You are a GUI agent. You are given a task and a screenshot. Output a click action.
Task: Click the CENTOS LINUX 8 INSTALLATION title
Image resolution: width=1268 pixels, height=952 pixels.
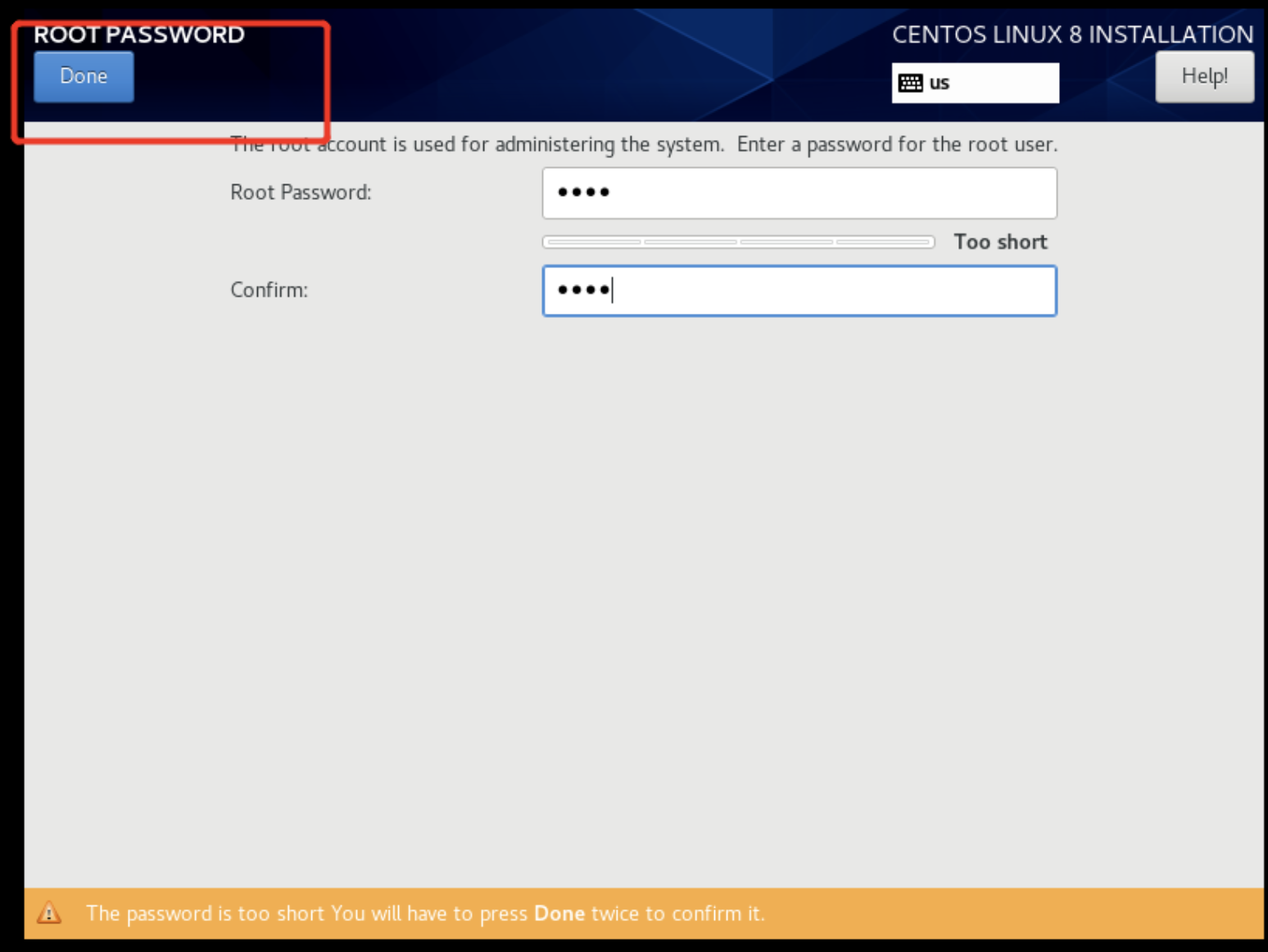click(x=1072, y=34)
